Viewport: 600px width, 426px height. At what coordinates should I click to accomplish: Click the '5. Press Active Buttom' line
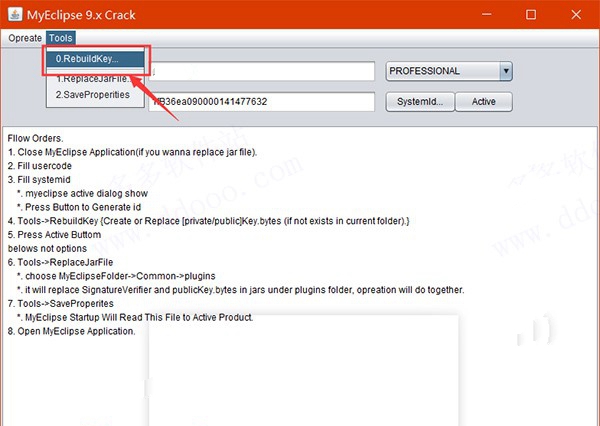pos(54,235)
